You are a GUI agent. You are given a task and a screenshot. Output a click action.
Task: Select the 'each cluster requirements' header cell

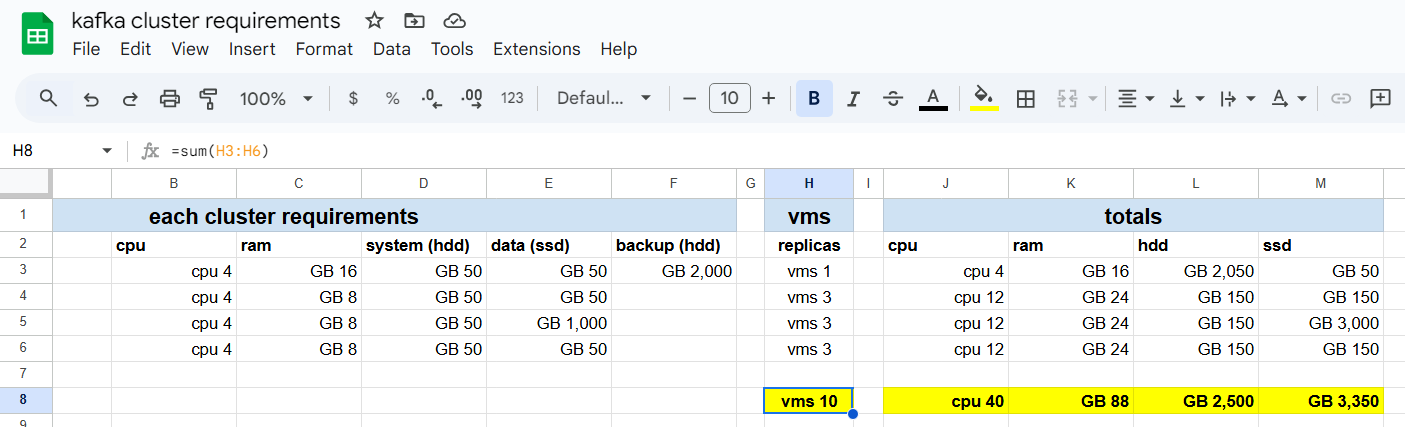coord(394,215)
